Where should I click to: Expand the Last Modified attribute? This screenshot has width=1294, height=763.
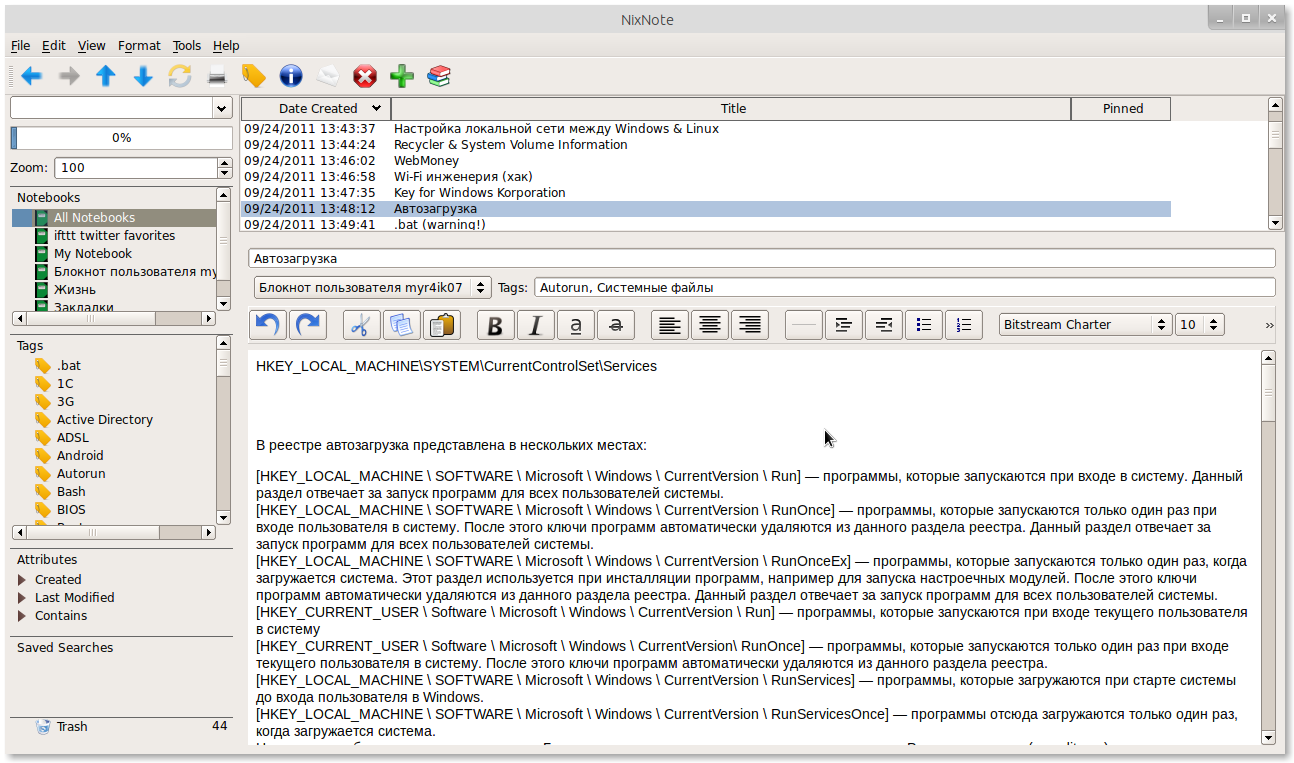23,598
